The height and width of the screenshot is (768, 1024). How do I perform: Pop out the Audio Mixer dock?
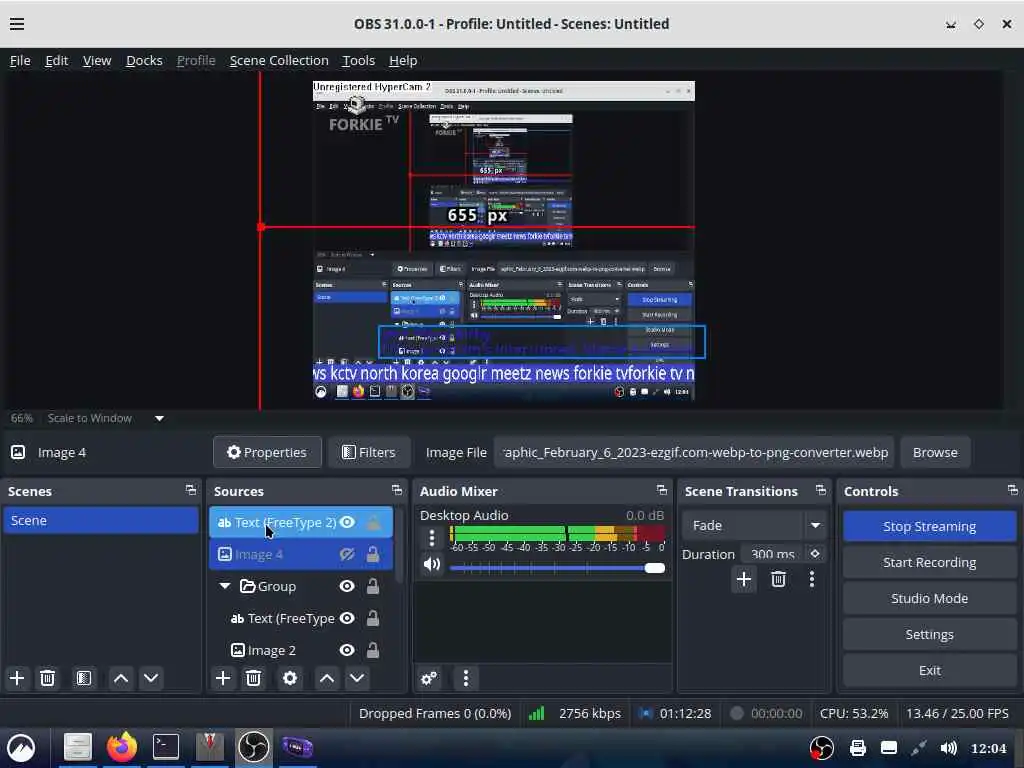[x=662, y=490]
